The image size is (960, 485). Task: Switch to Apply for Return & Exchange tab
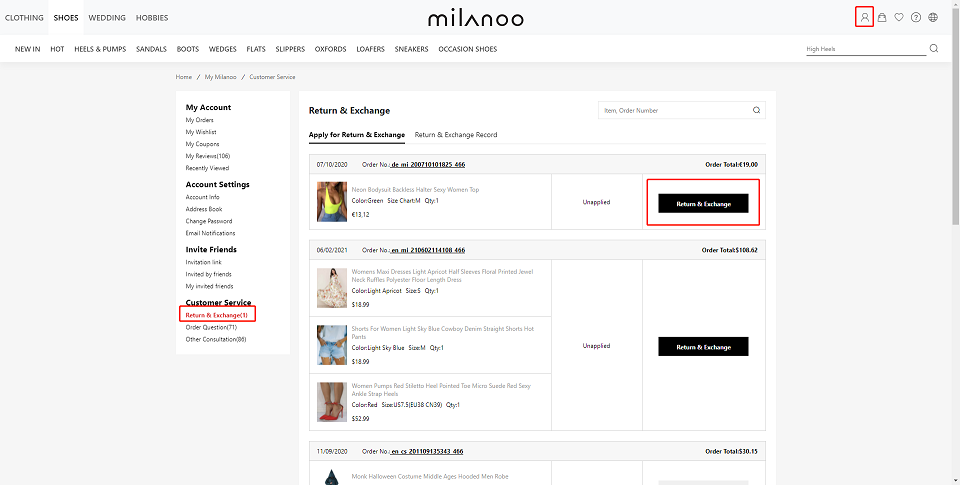click(x=357, y=135)
